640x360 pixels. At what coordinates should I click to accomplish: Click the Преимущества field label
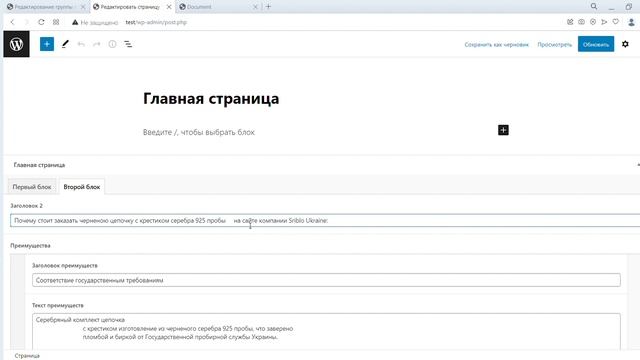coord(30,245)
